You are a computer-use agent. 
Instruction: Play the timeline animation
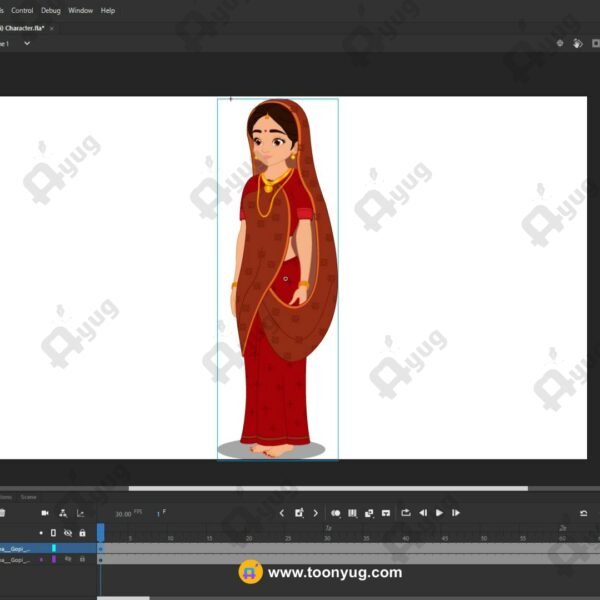[439, 513]
